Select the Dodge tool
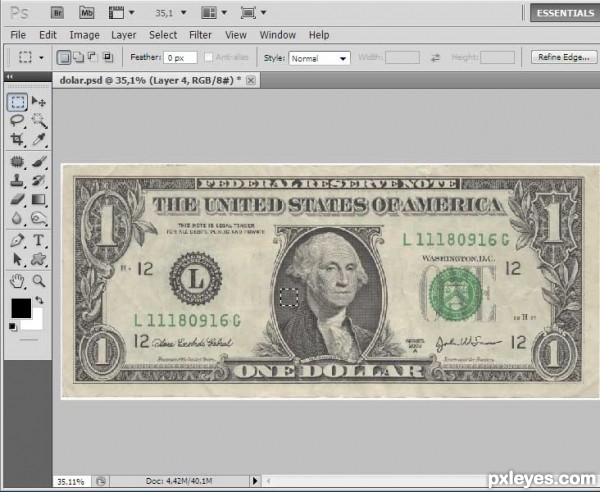Viewport: 600px width, 492px height. pyautogui.click(x=39, y=218)
